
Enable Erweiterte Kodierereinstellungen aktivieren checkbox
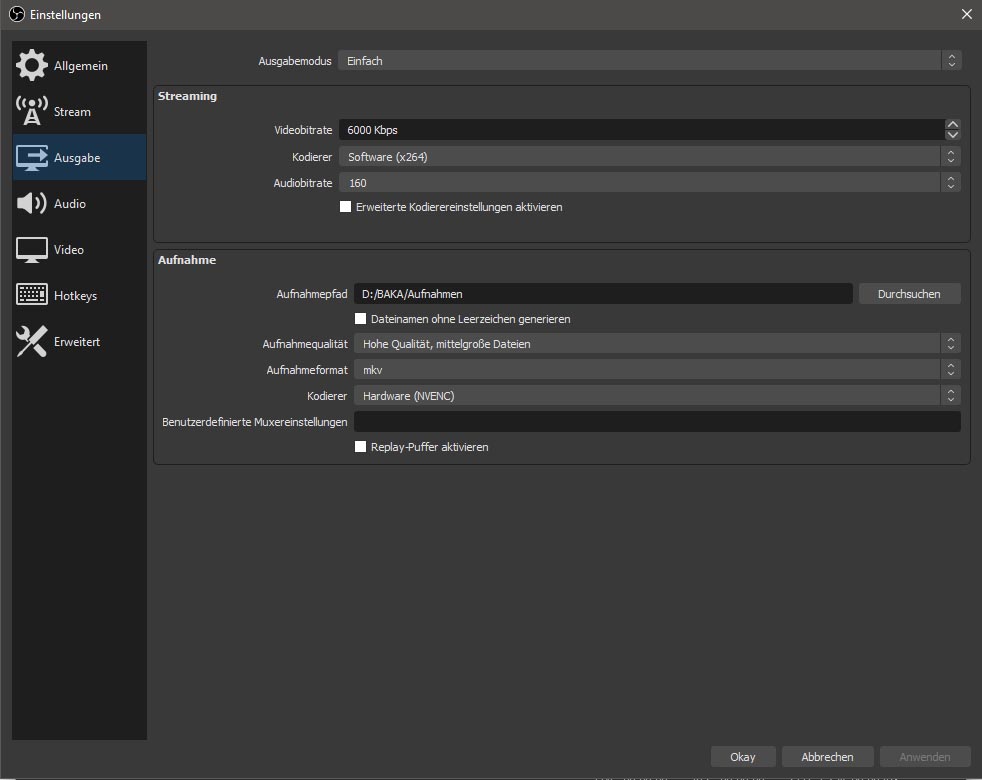pyautogui.click(x=346, y=207)
